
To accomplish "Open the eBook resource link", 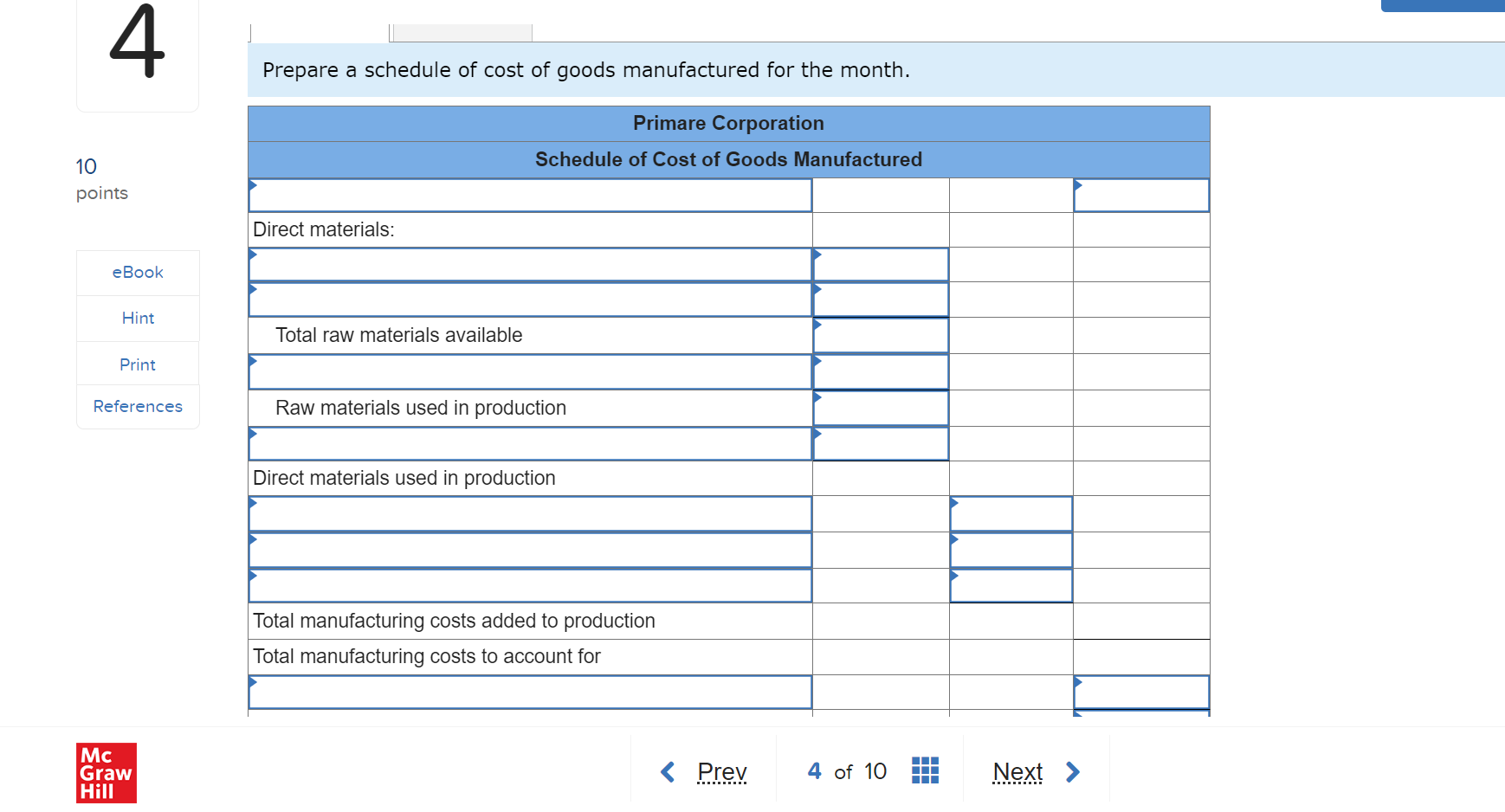I will [137, 272].
